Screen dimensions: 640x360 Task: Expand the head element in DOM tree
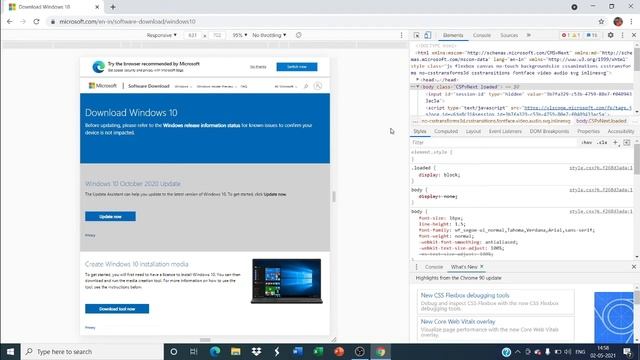click(x=418, y=80)
